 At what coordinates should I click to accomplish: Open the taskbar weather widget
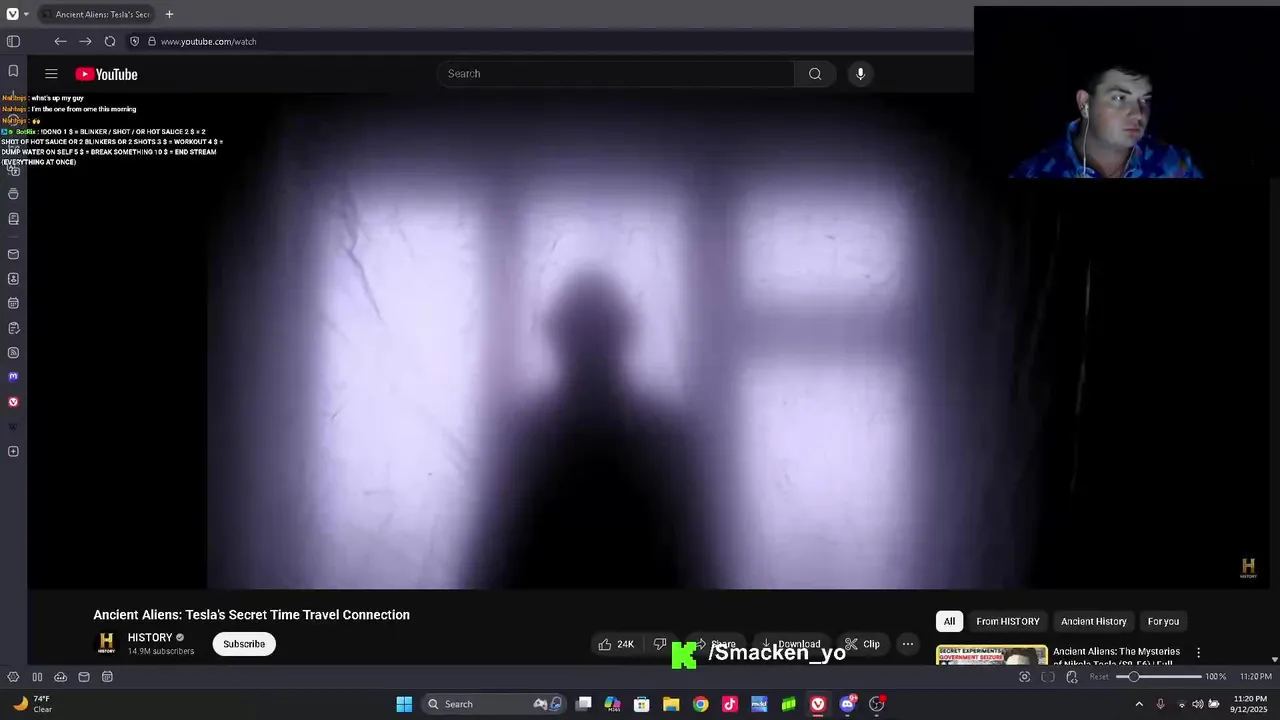(x=31, y=704)
